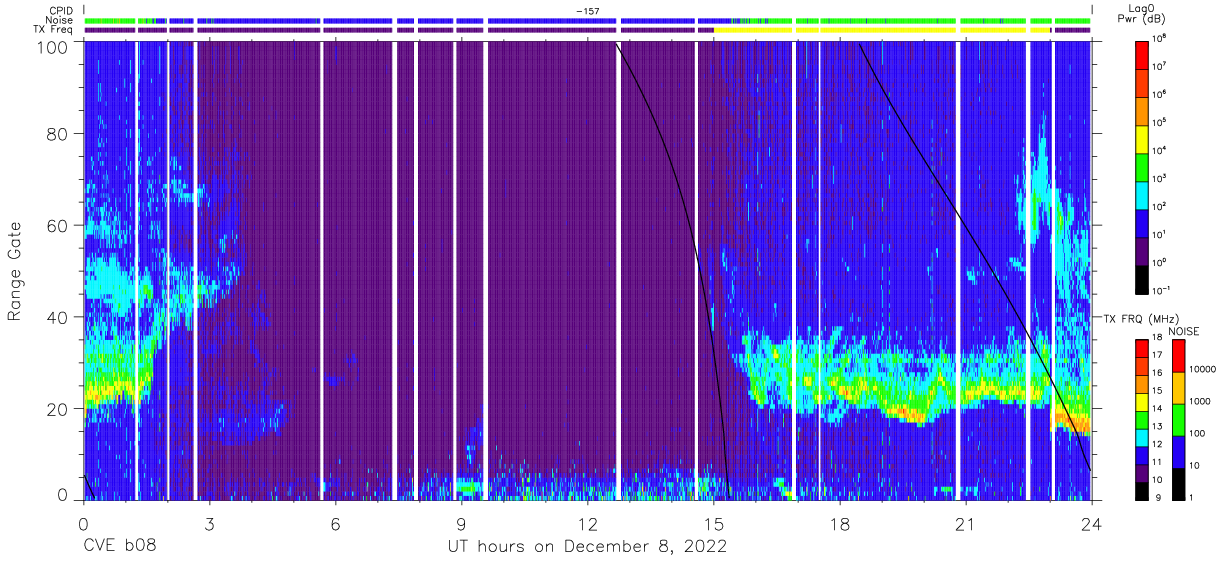The width and height of the screenshot is (1228, 567).
Task: Click y-axis tick label '100'
Action: point(54,46)
